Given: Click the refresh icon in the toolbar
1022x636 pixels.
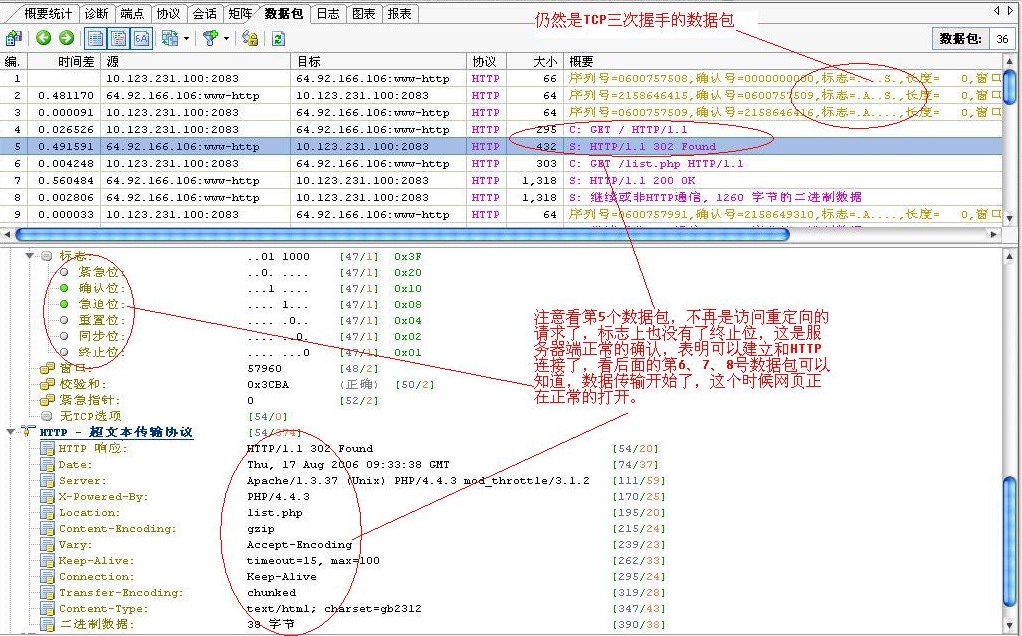Looking at the screenshot, I should tap(278, 38).
